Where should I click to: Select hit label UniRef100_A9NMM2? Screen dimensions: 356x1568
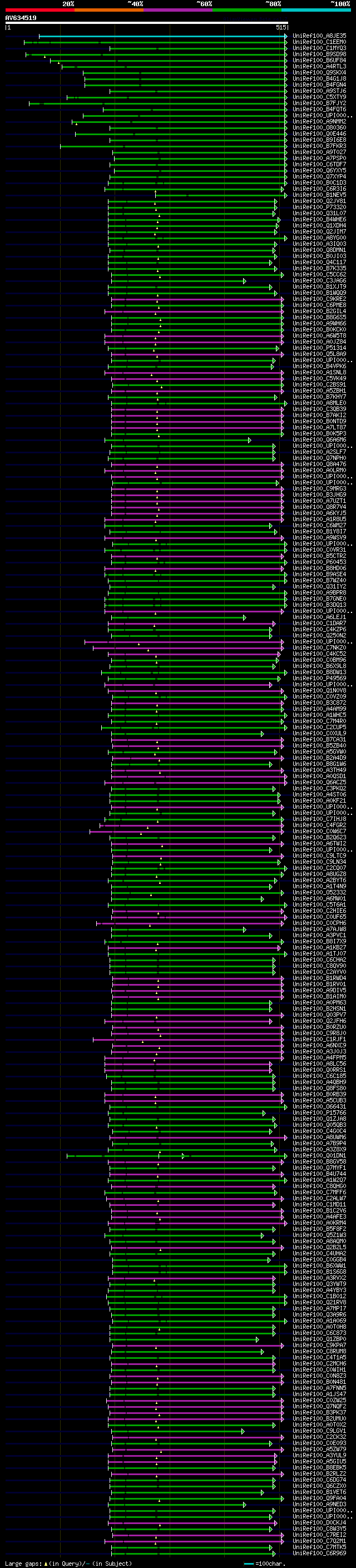pyautogui.click(x=319, y=121)
